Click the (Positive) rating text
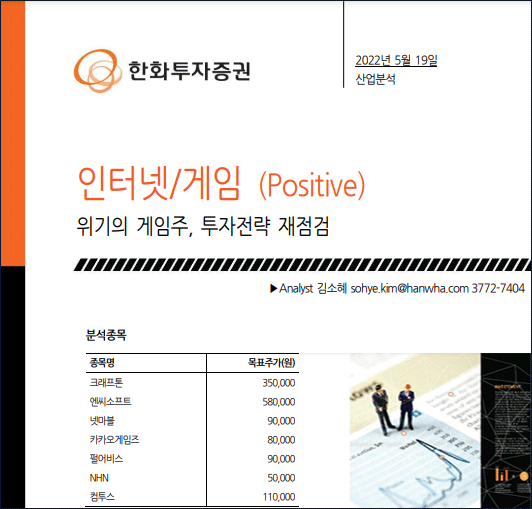 click(x=312, y=185)
